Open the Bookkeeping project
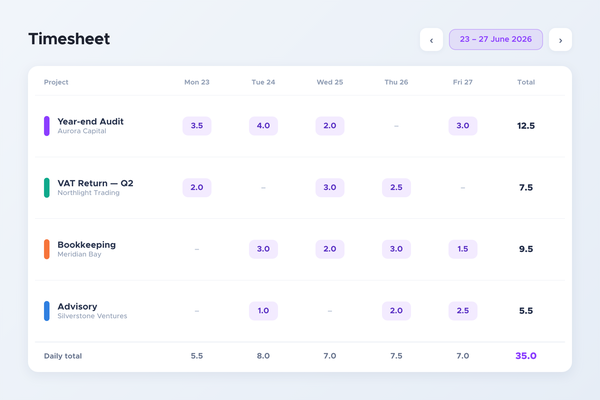Image resolution: width=600 pixels, height=400 pixels. click(x=86, y=245)
